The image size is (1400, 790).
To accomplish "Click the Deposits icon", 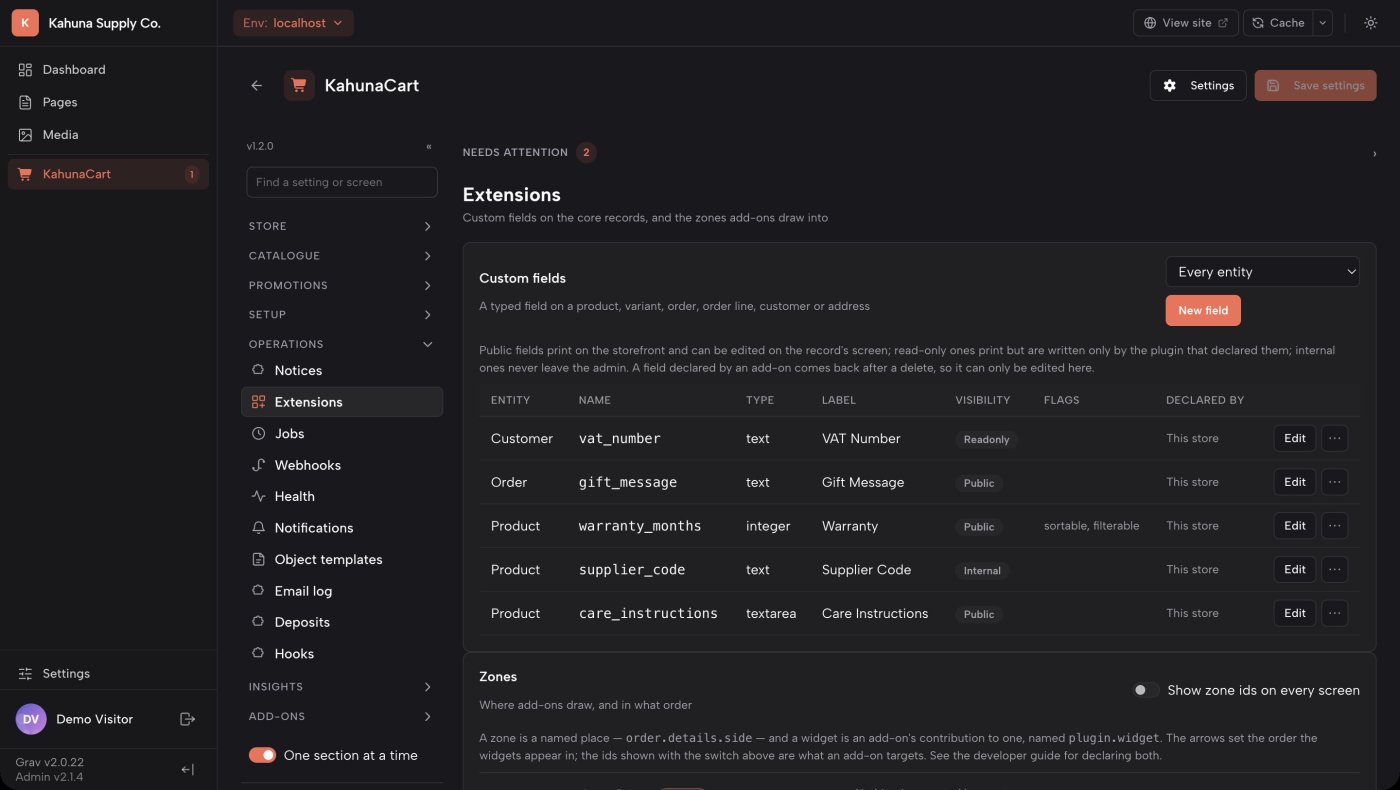I will click(258, 622).
